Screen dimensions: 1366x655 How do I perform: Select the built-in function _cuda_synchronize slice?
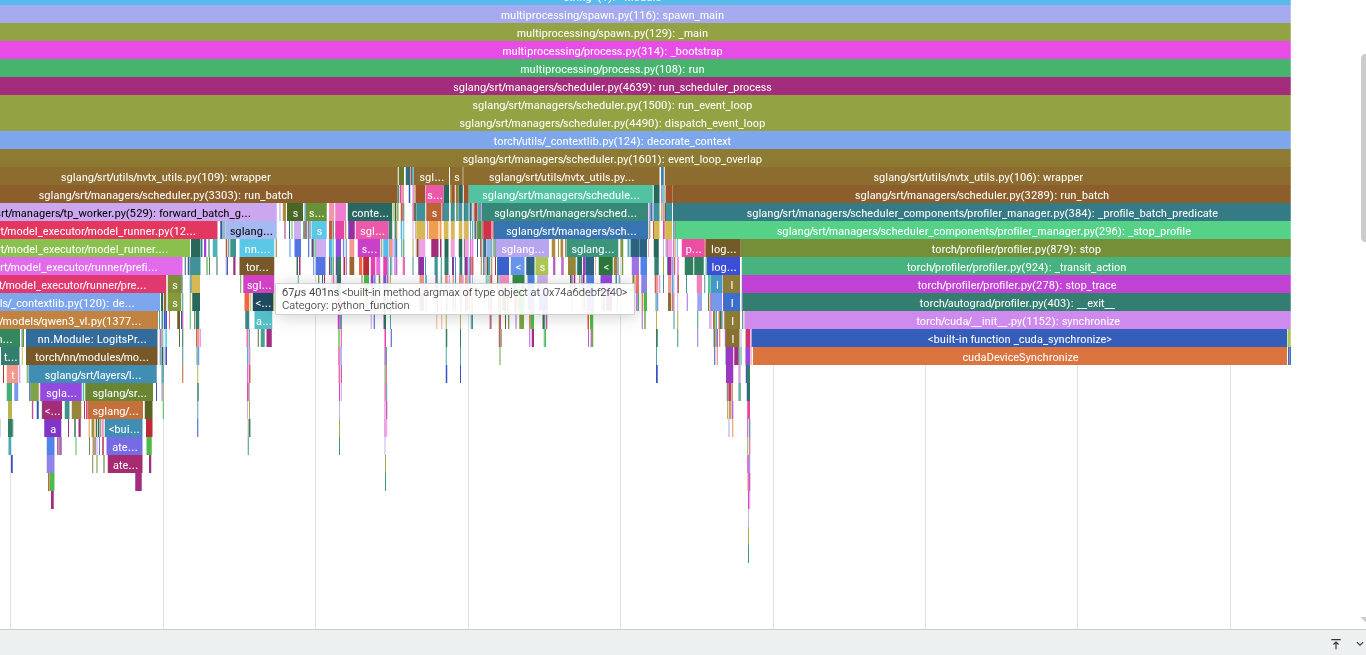[1019, 339]
